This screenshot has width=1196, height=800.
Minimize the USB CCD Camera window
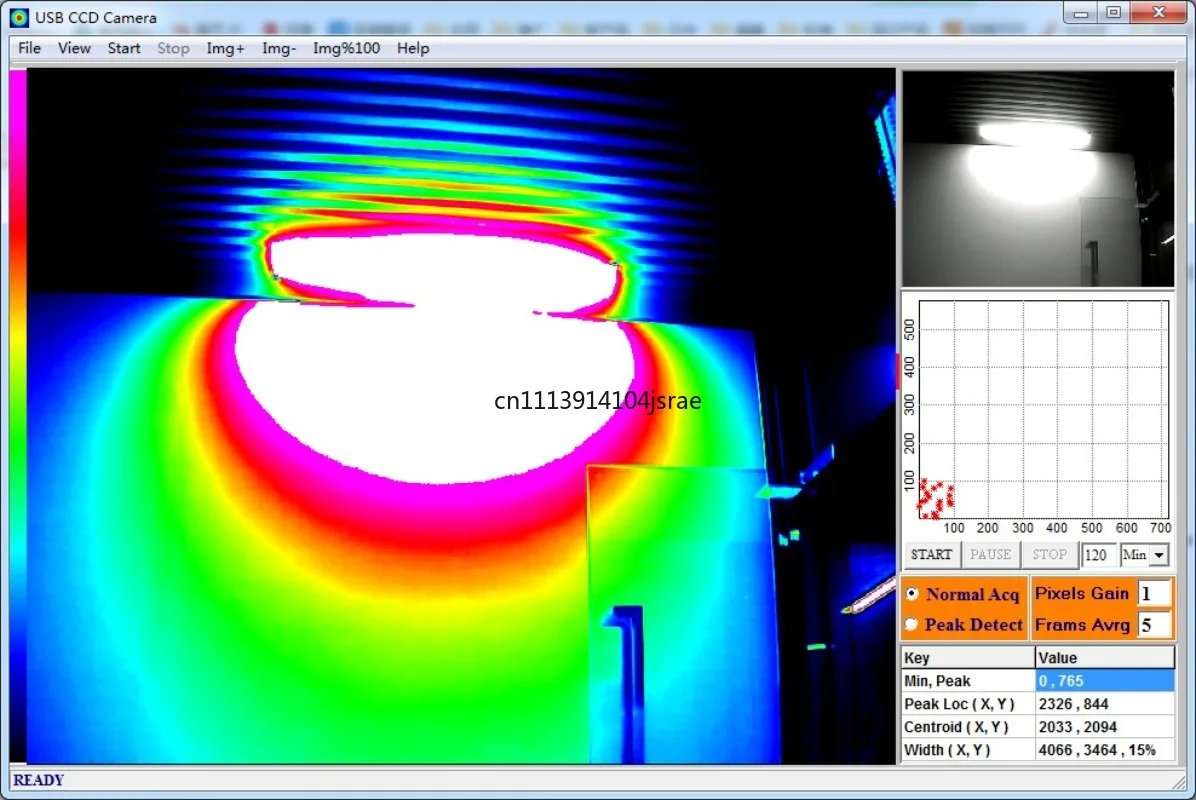(x=1081, y=13)
